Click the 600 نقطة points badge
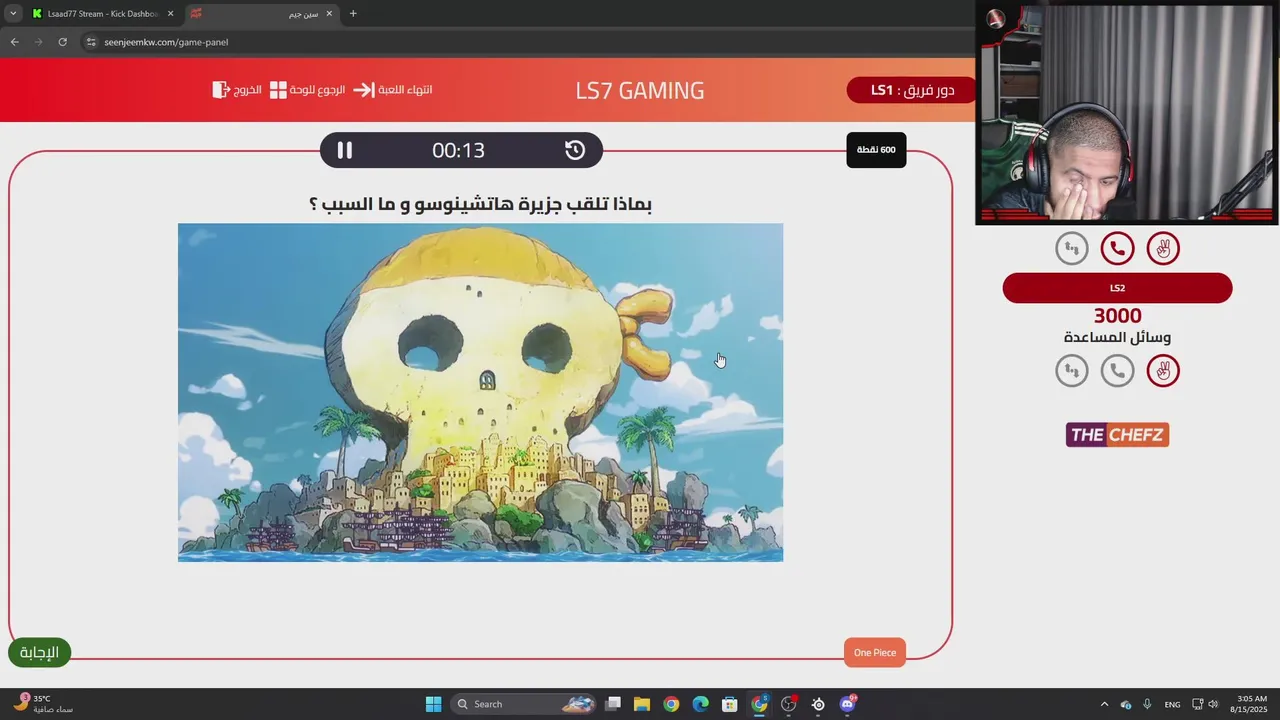The image size is (1280, 720). (x=876, y=150)
